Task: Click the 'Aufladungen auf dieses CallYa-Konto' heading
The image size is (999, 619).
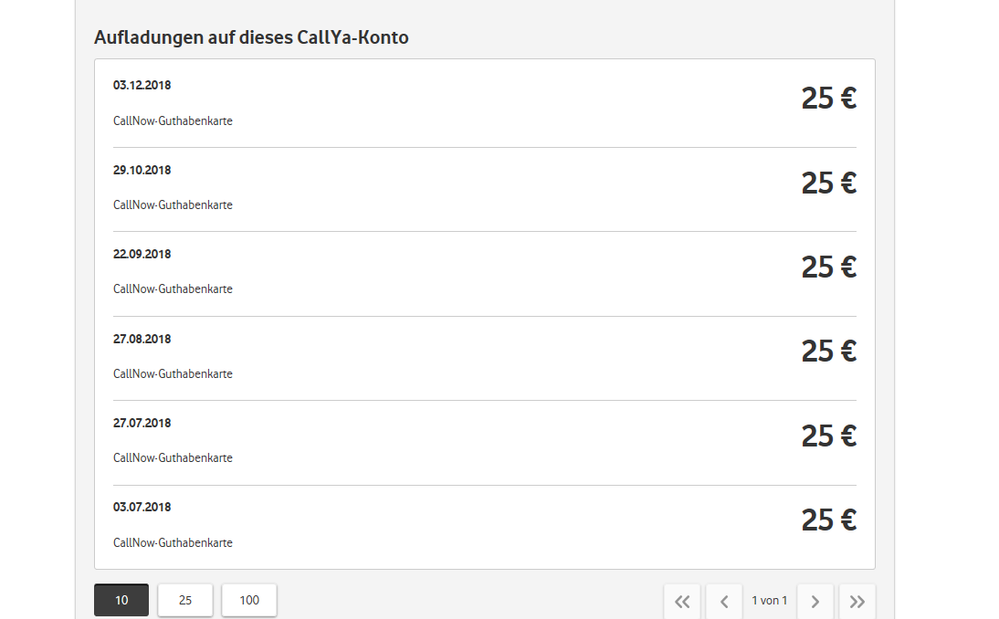Action: (251, 38)
